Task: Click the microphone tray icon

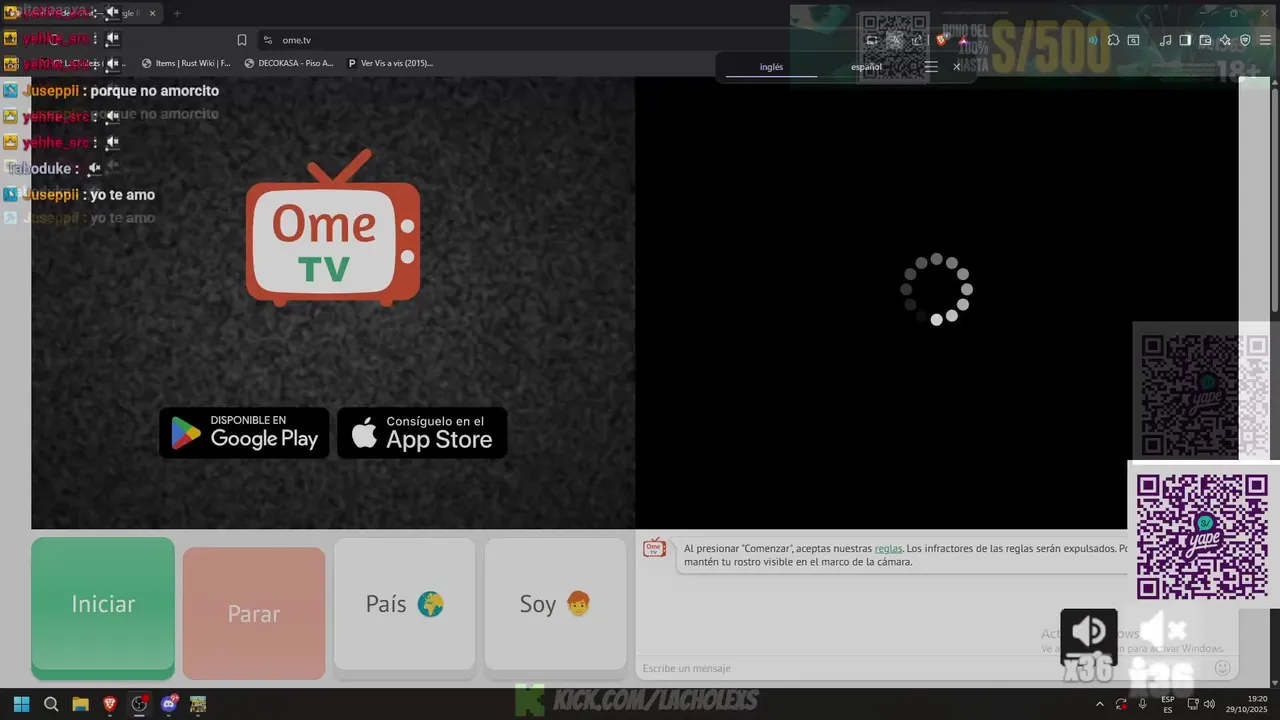Action: coord(1142,704)
